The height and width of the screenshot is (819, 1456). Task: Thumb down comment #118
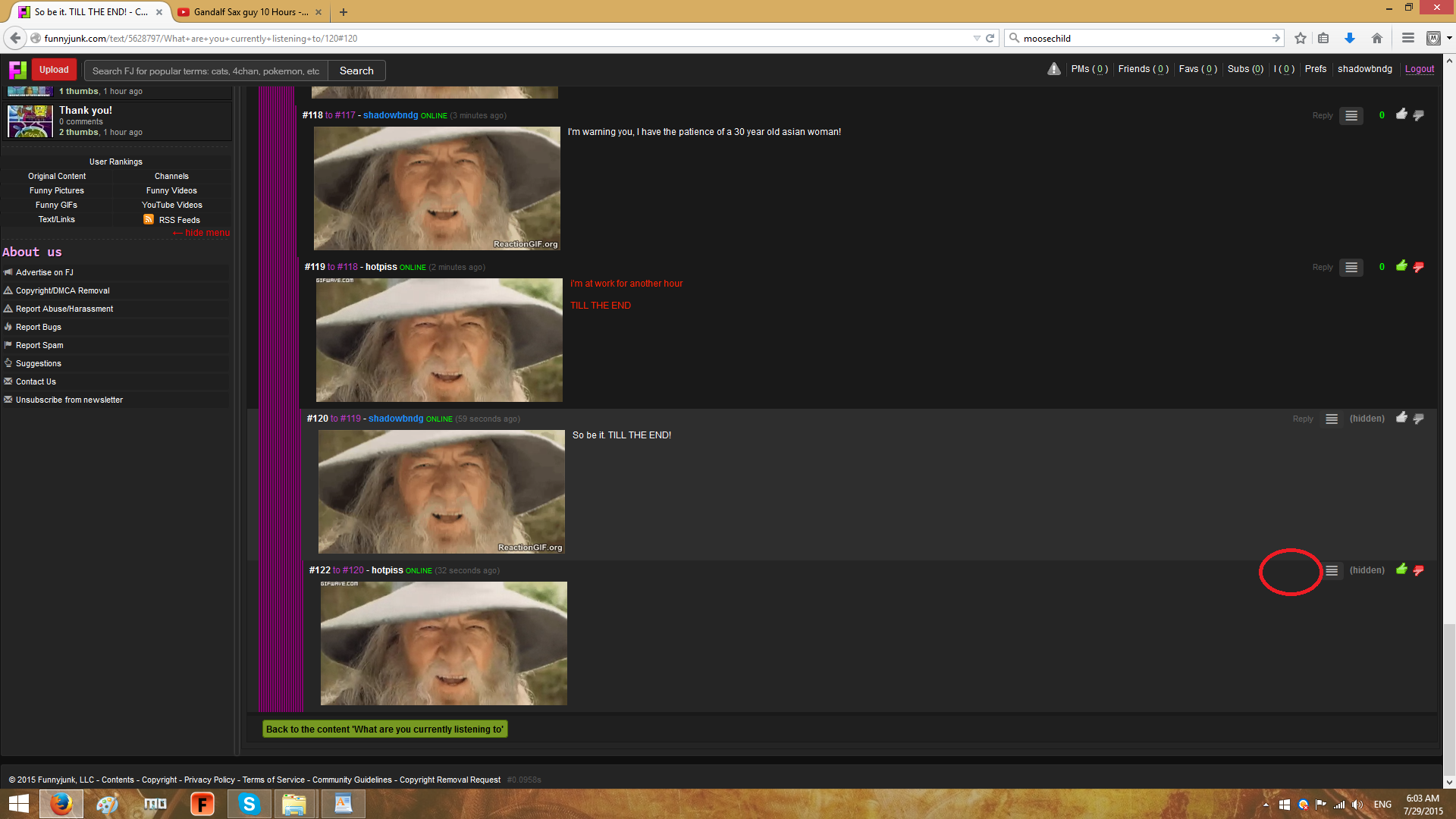click(x=1418, y=115)
